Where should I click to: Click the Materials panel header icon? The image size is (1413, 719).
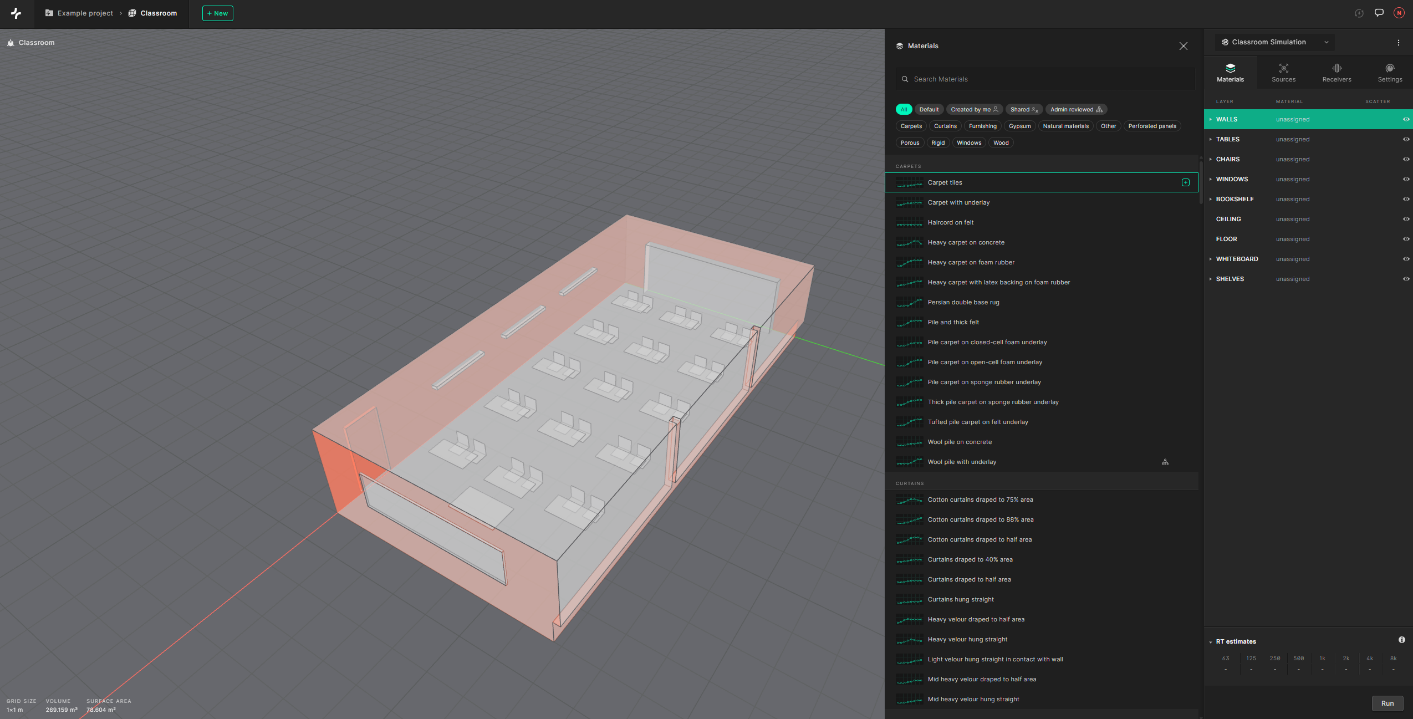point(900,46)
